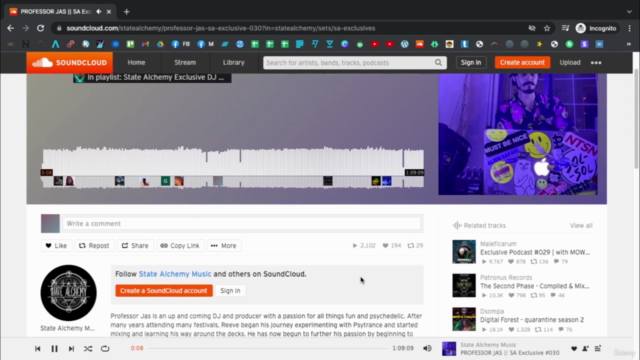Toggle shuffle in the player
640x360 pixels.
coord(88,349)
